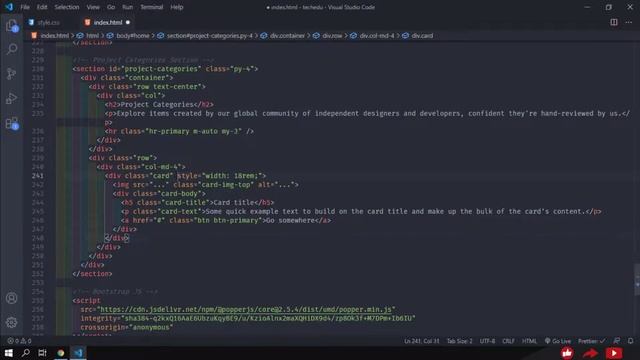The width and height of the screenshot is (640, 360).
Task: Open Task View on the taskbar
Action: pyautogui.click(x=42, y=353)
